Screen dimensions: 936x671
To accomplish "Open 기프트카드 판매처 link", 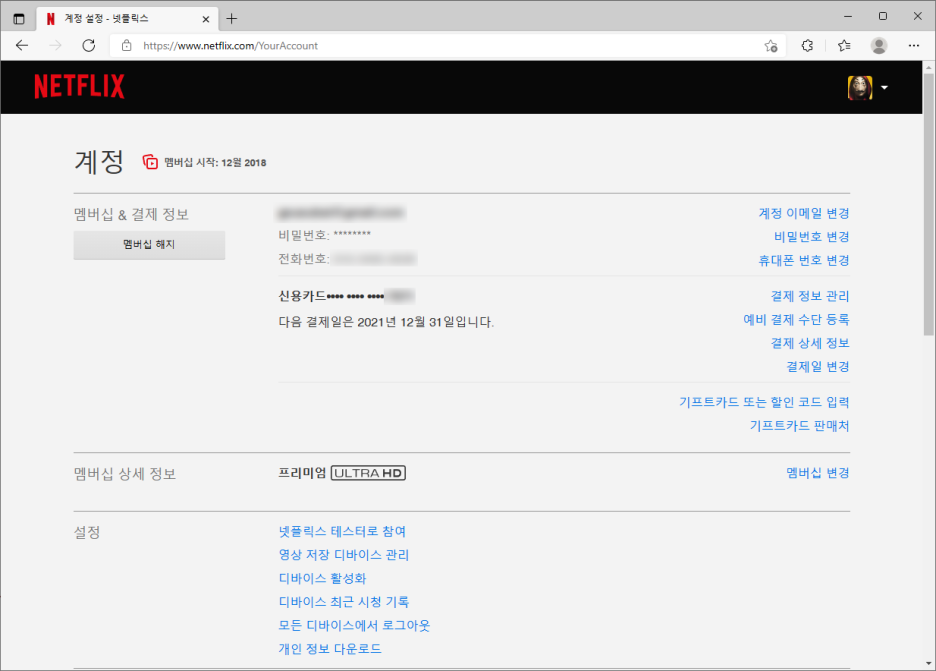I will pyautogui.click(x=799, y=425).
